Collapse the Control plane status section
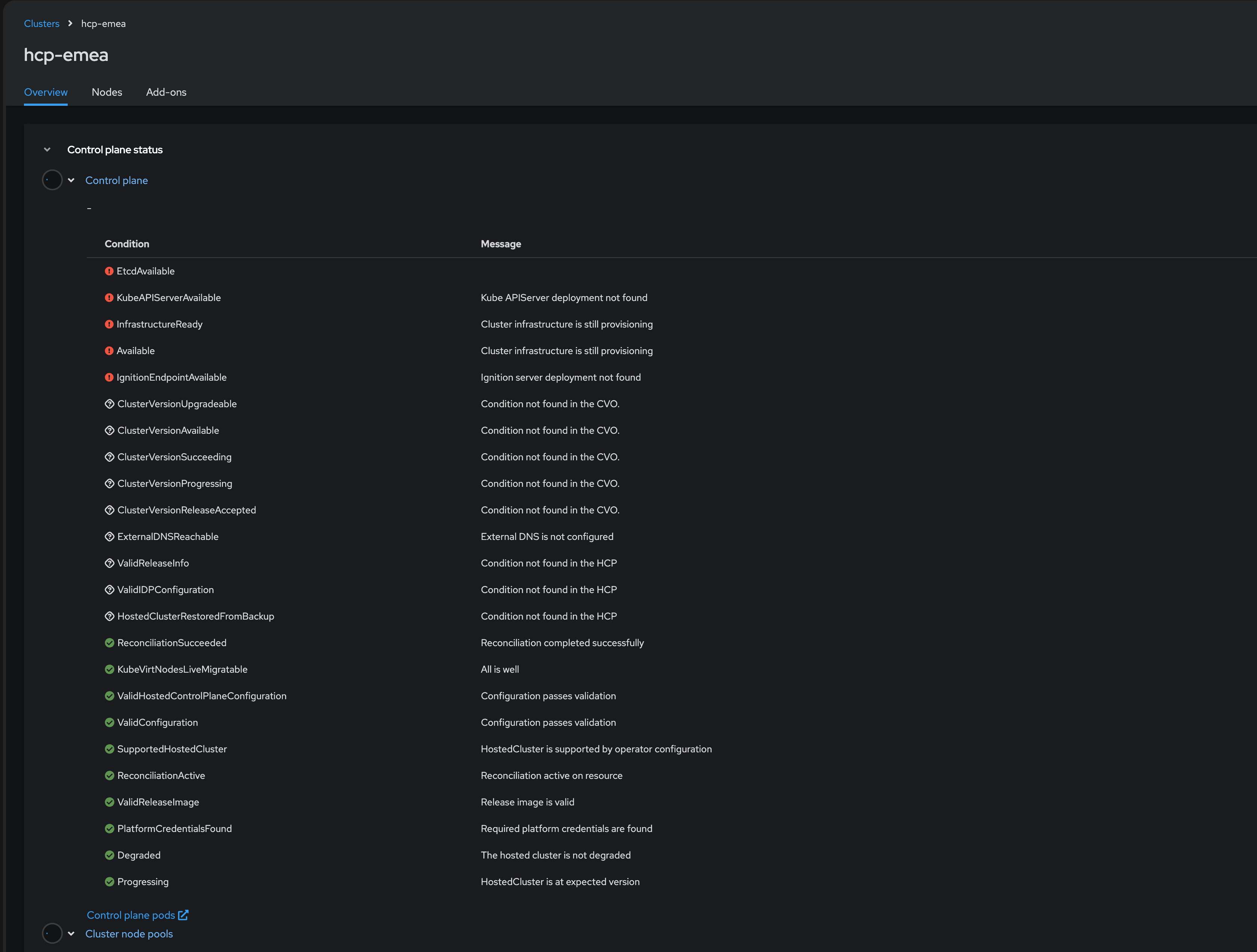The height and width of the screenshot is (952, 1257). tap(47, 150)
